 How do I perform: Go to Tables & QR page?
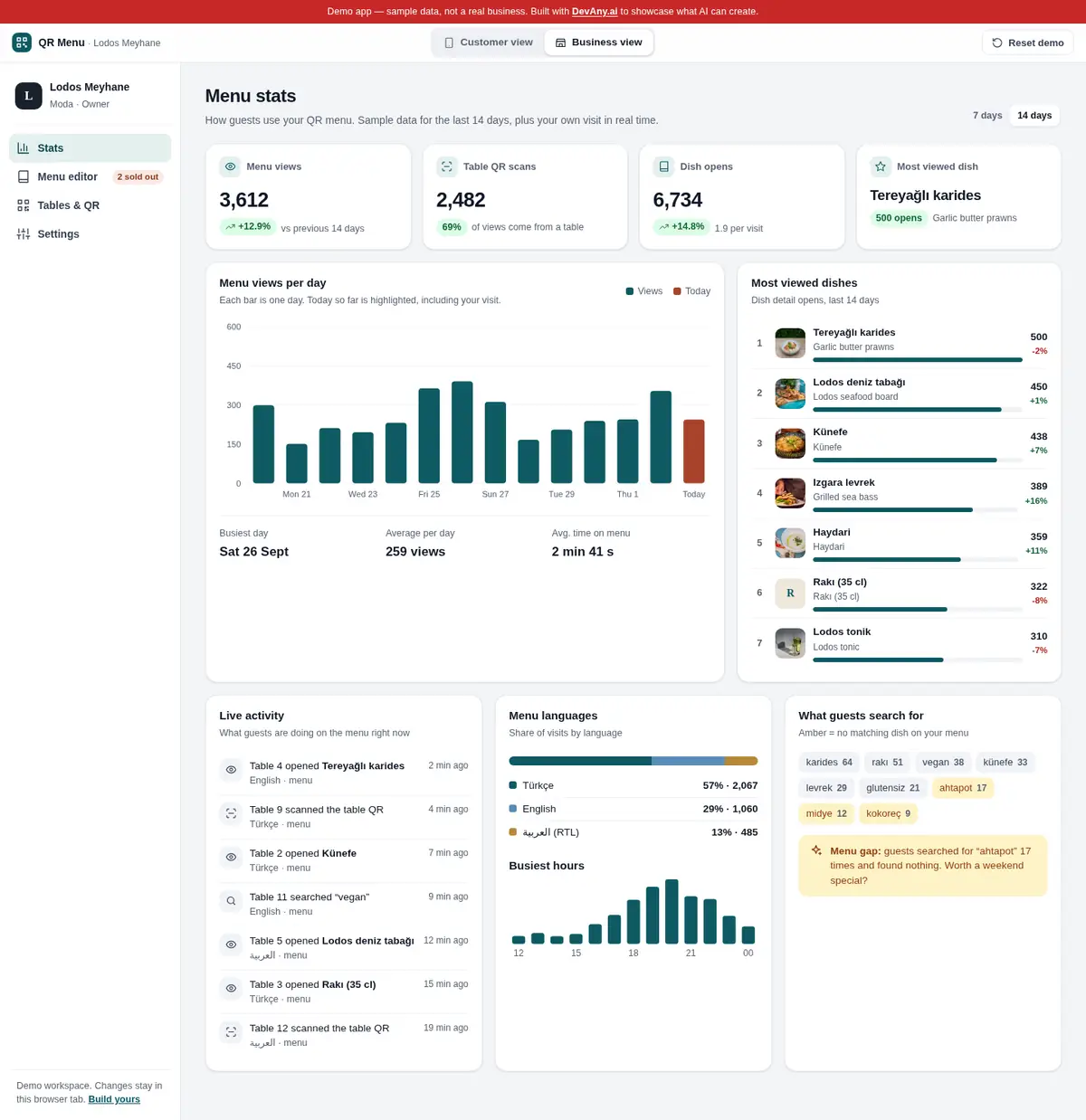90,205
